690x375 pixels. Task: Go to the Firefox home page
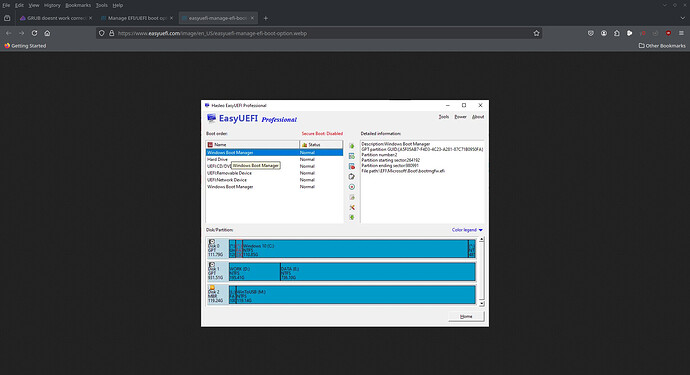point(47,33)
